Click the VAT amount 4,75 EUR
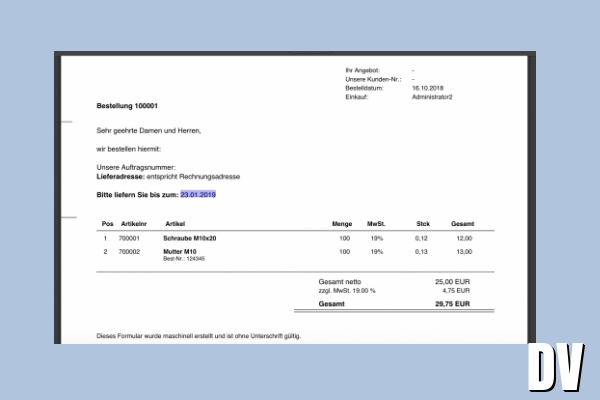This screenshot has height=400, width=600. (459, 289)
